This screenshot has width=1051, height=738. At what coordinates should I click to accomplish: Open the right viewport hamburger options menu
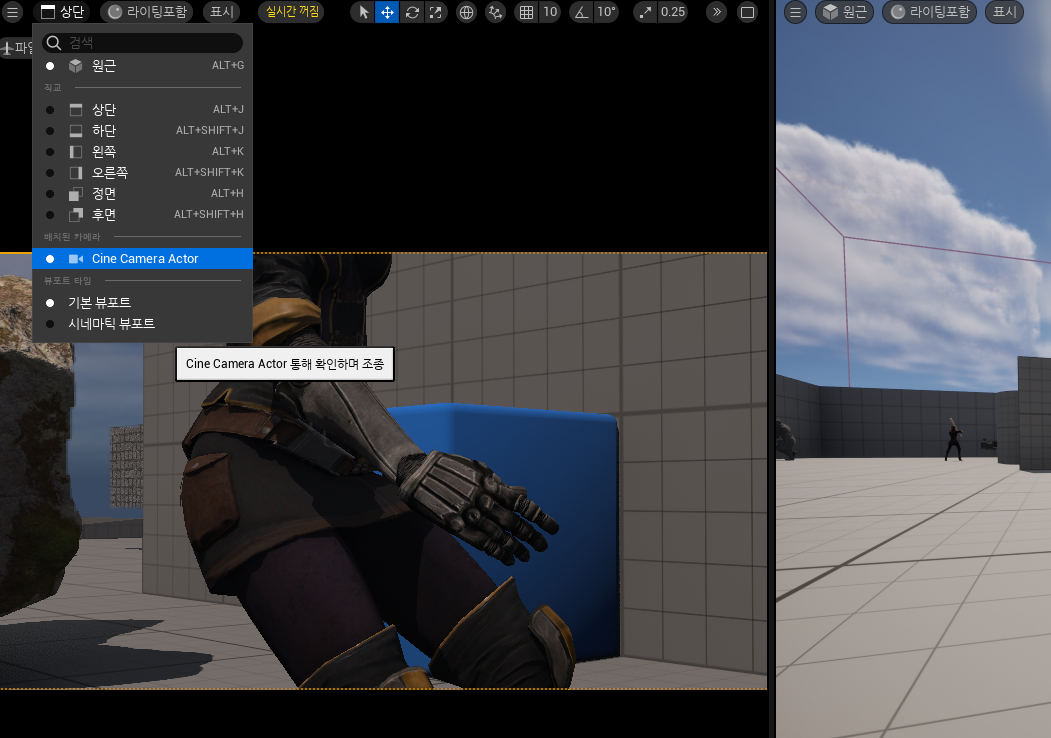pos(795,12)
